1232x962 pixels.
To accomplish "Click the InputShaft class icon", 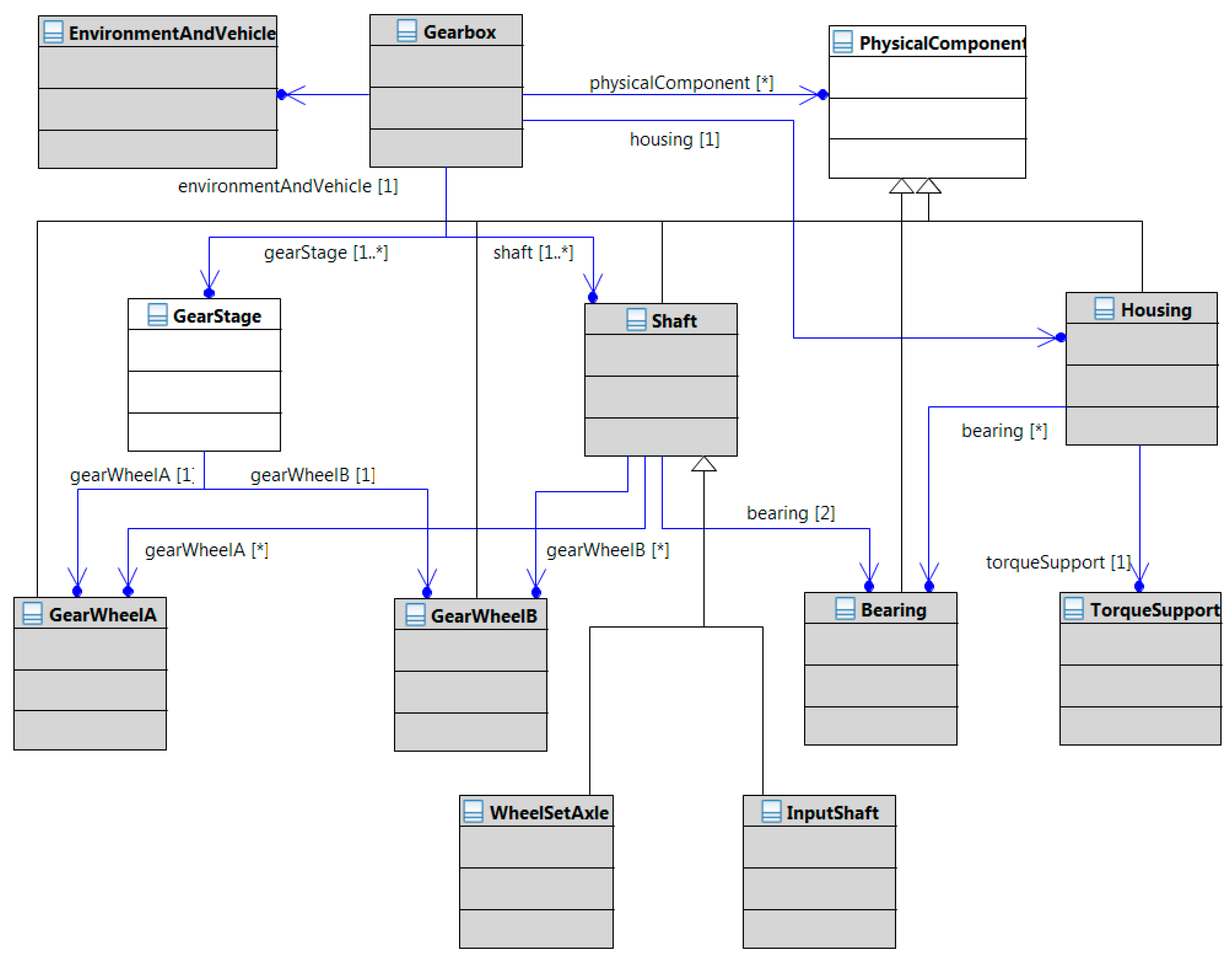I will 771,812.
